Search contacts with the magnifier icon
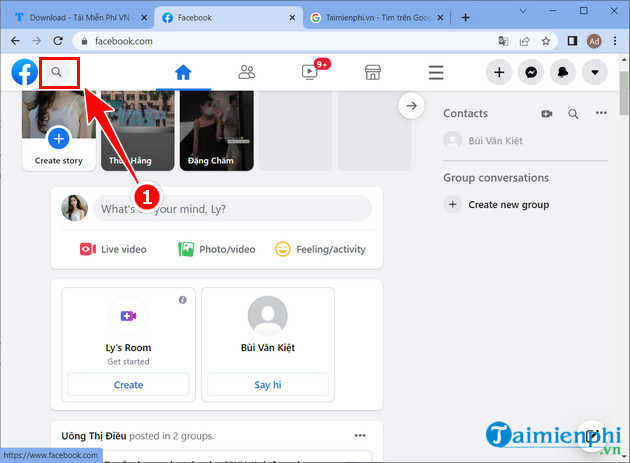Viewport: 630px width, 463px height. pyautogui.click(x=573, y=114)
